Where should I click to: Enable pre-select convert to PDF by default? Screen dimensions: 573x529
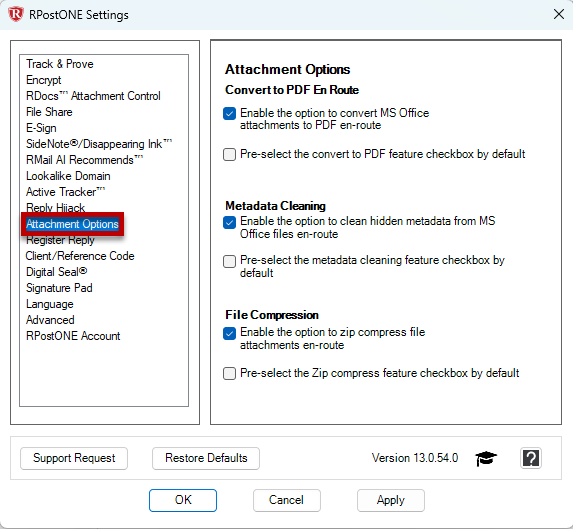coord(229,154)
